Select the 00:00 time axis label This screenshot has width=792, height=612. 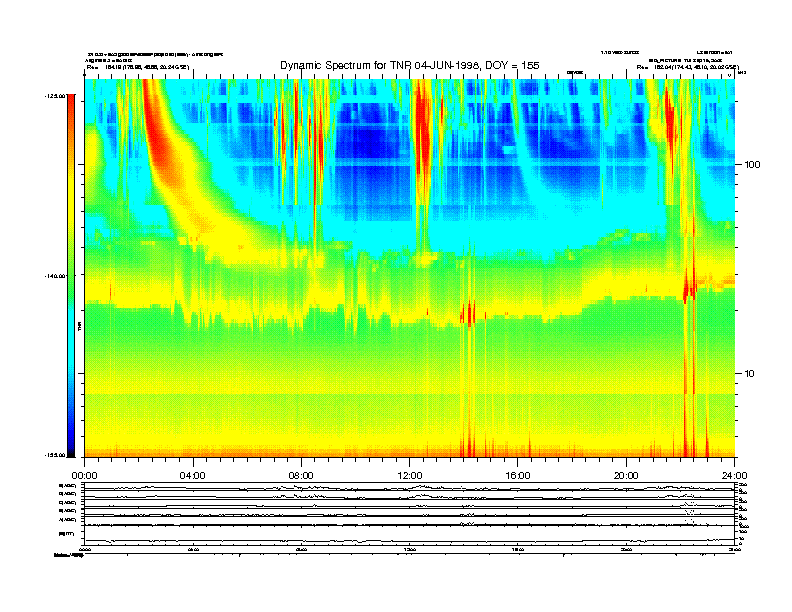[x=84, y=476]
